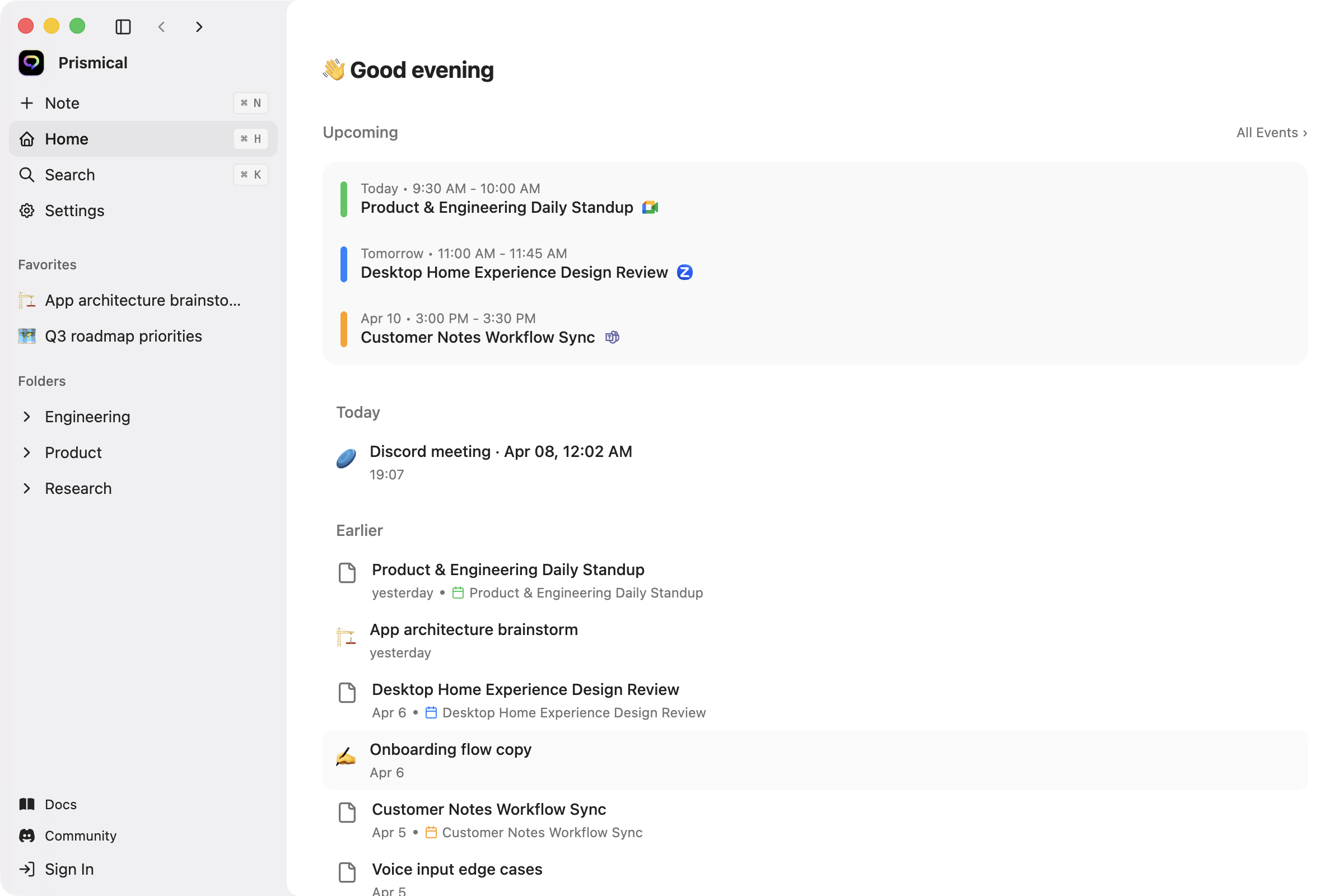Viewport: 1344px width, 896px height.
Task: Click the Sign In button
Action: tap(68, 869)
